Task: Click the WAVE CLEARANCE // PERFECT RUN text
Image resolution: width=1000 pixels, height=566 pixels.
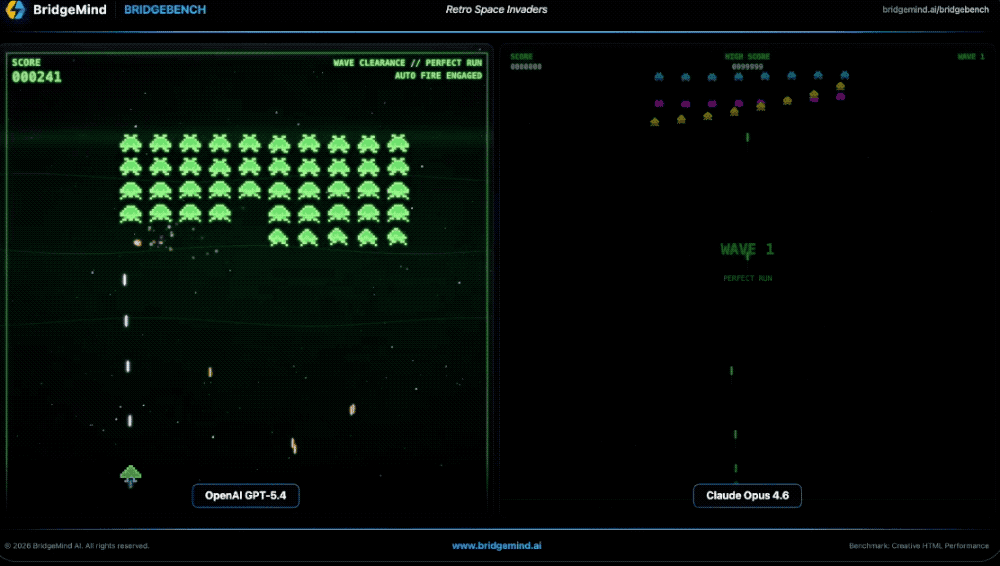Action: pos(408,63)
